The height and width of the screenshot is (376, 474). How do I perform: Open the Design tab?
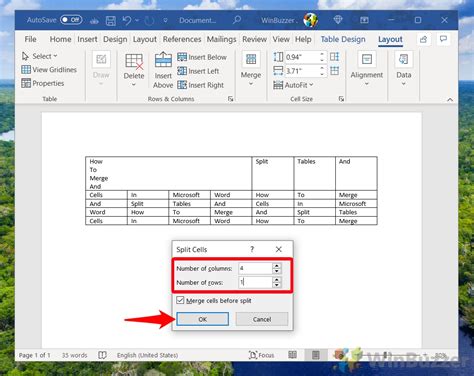115,39
